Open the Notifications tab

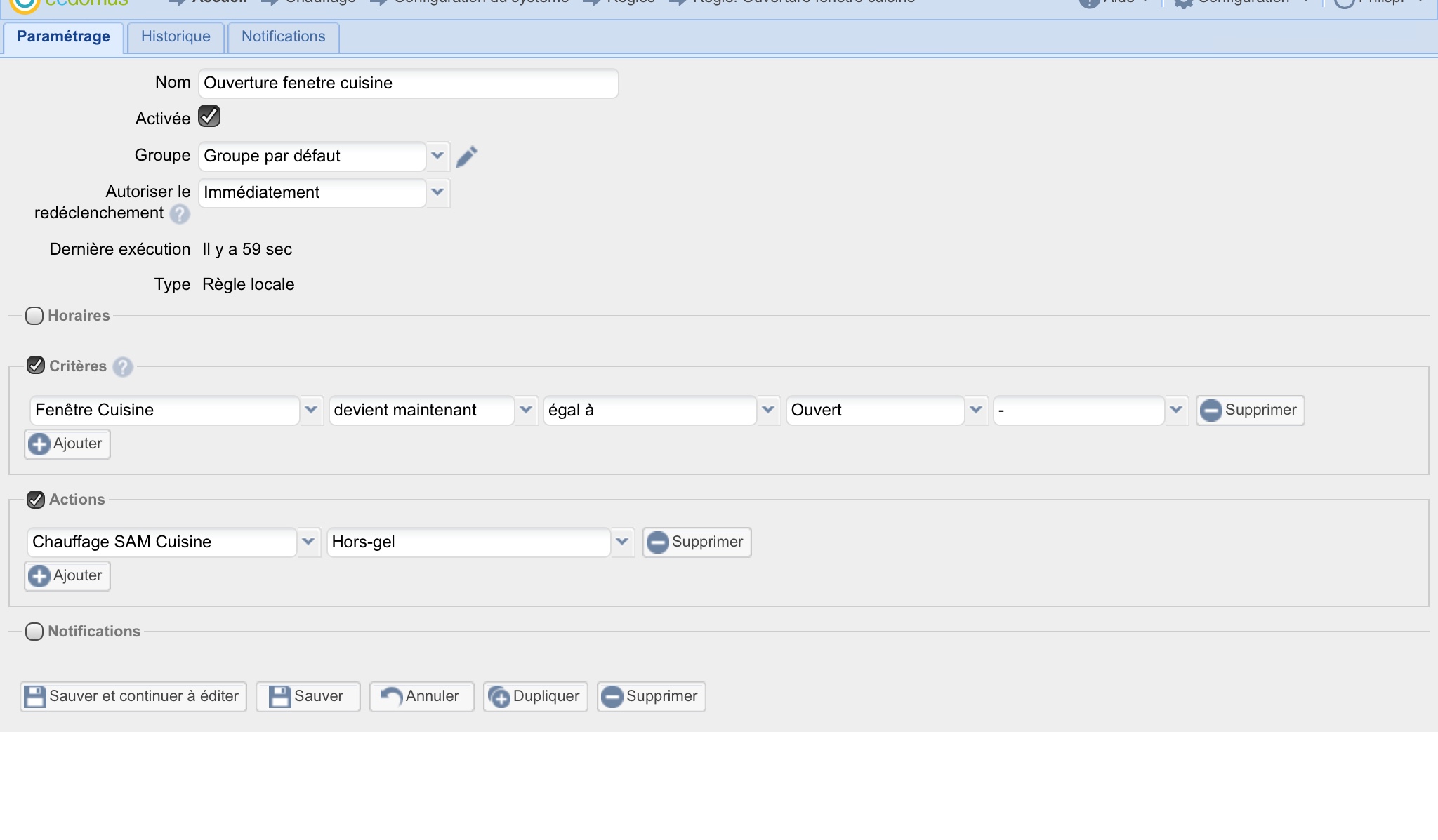click(x=283, y=37)
